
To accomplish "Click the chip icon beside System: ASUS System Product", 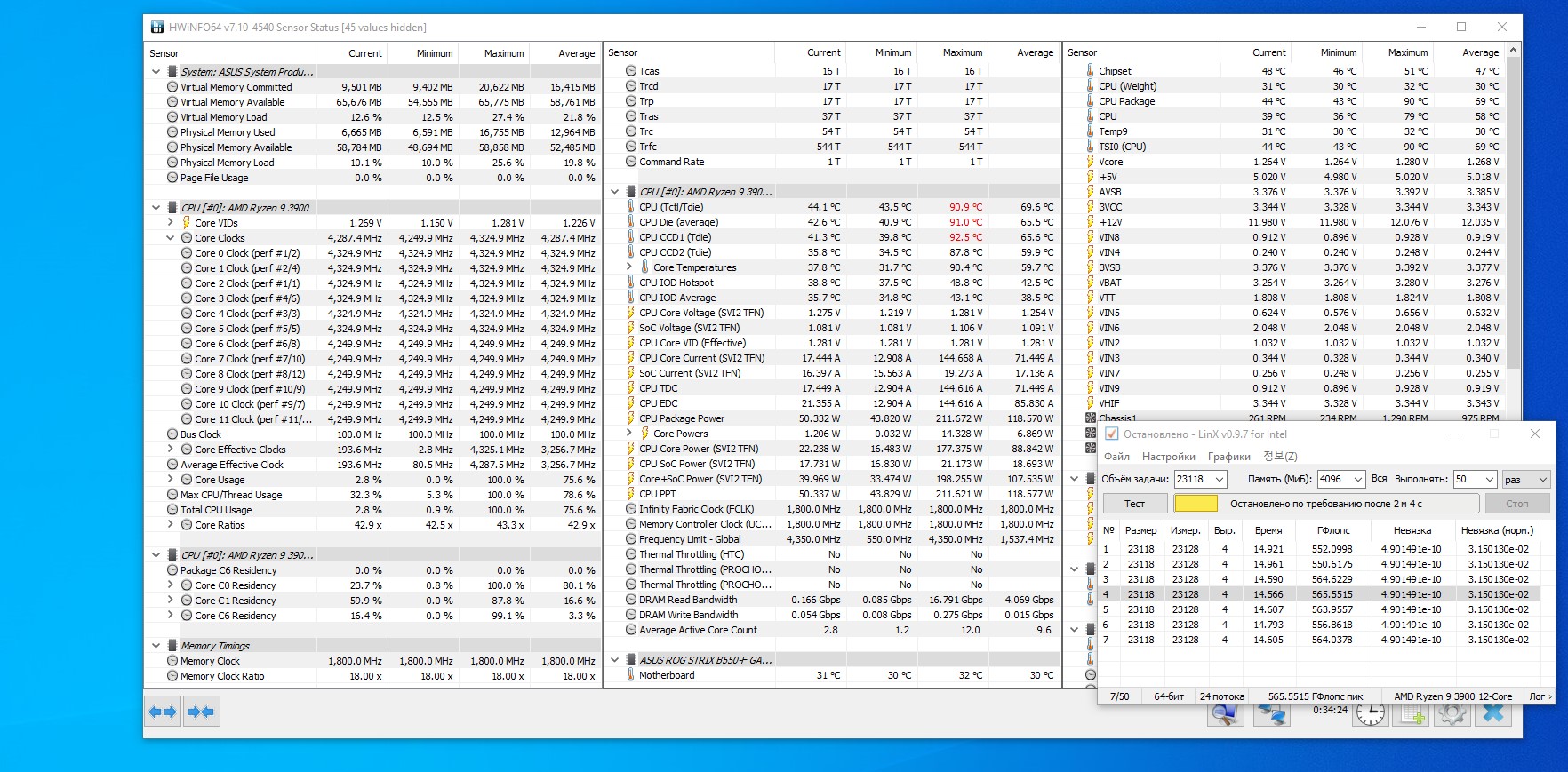I will click(172, 72).
